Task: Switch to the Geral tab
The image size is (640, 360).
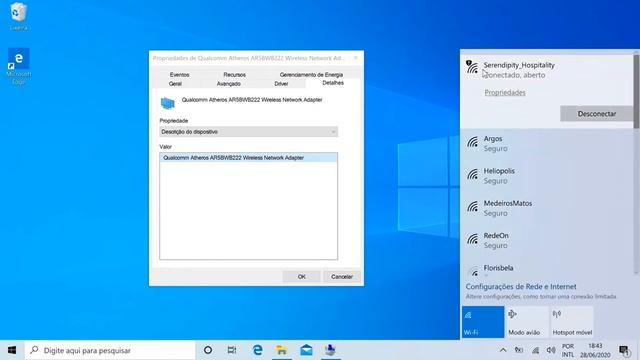Action: [175, 84]
